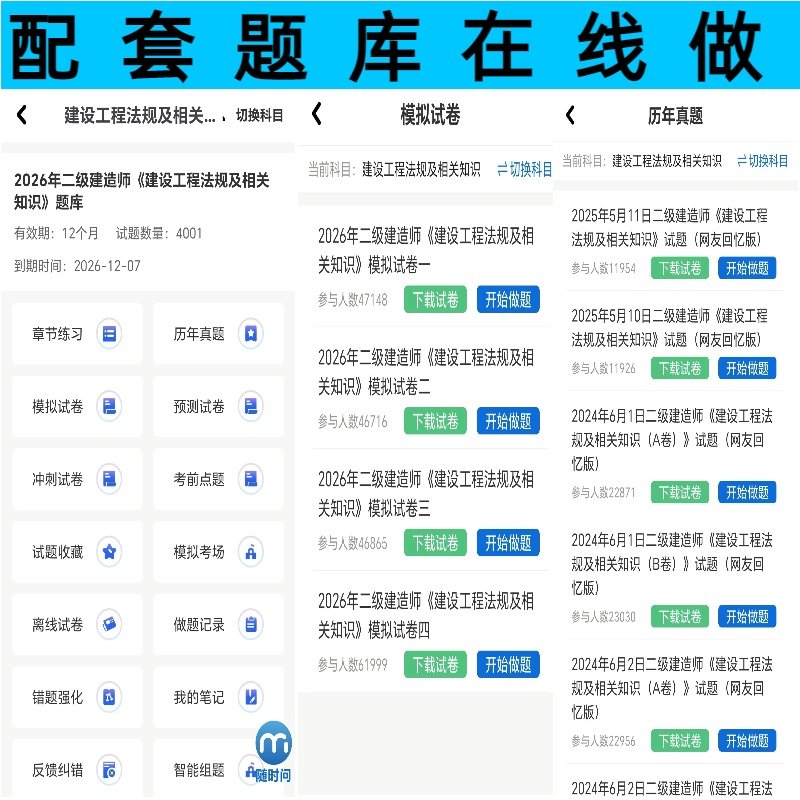Download 模拟试卷四 via 下载试卷
800x800 pixels.
(x=435, y=664)
